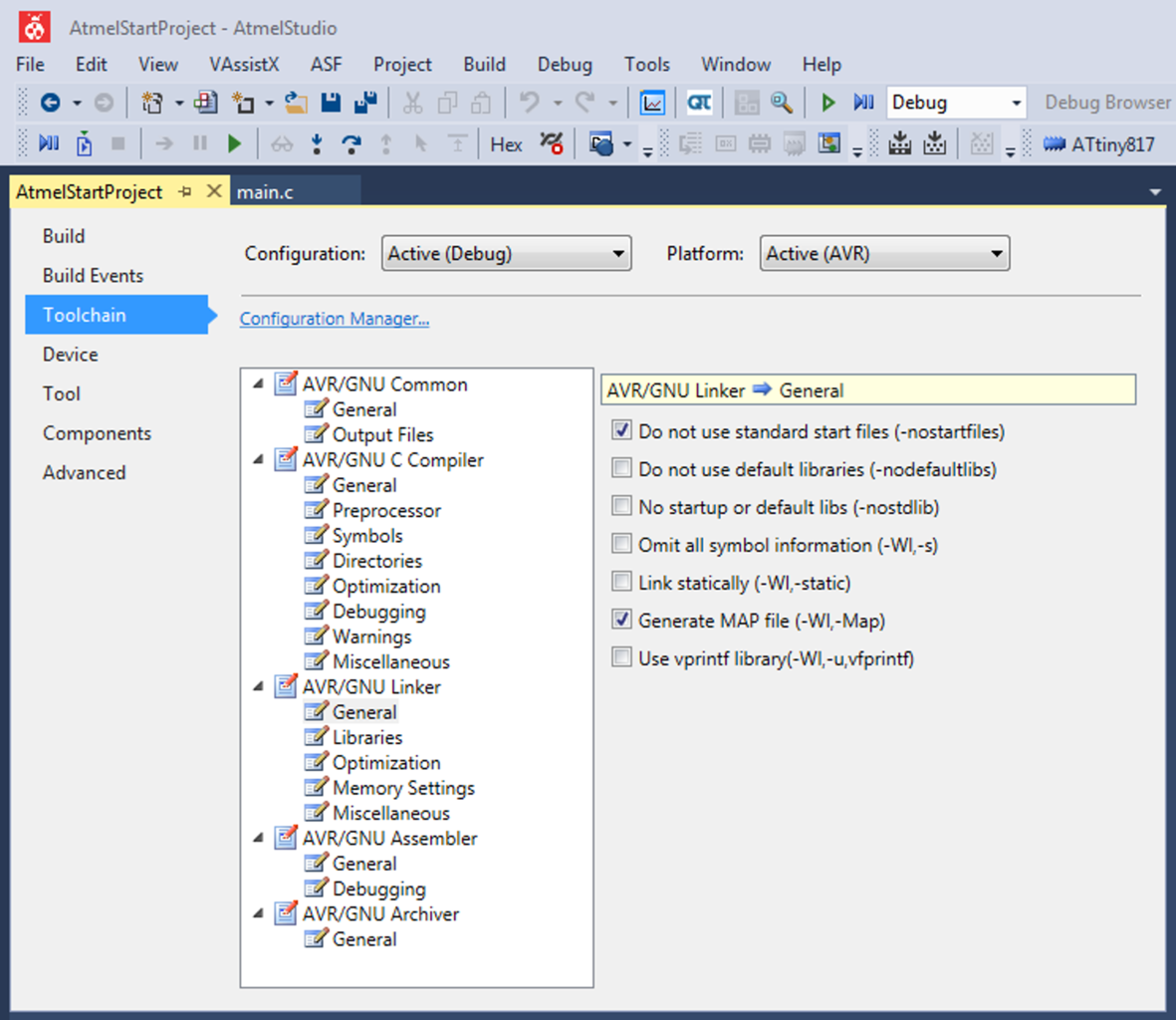Open the Platform Active (AVR) dropdown
The height and width of the screenshot is (1020, 1176).
point(885,253)
